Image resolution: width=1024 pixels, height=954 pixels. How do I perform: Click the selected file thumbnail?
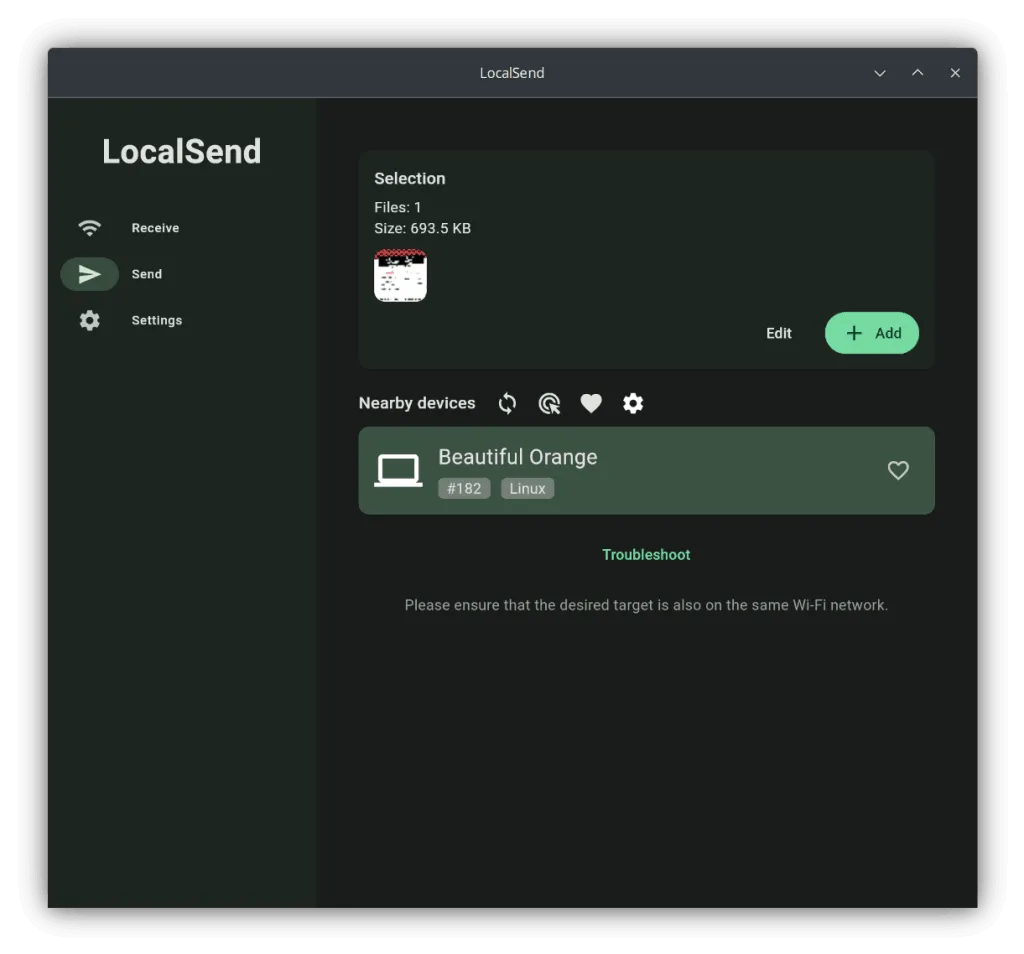(x=400, y=275)
